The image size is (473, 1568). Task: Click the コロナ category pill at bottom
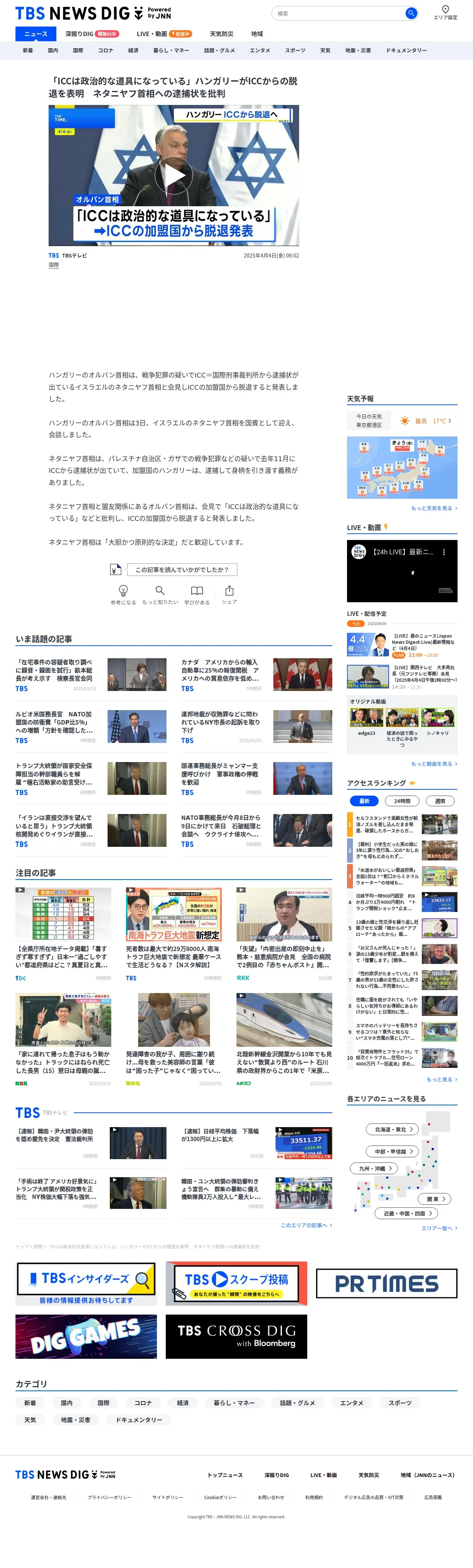click(143, 1403)
